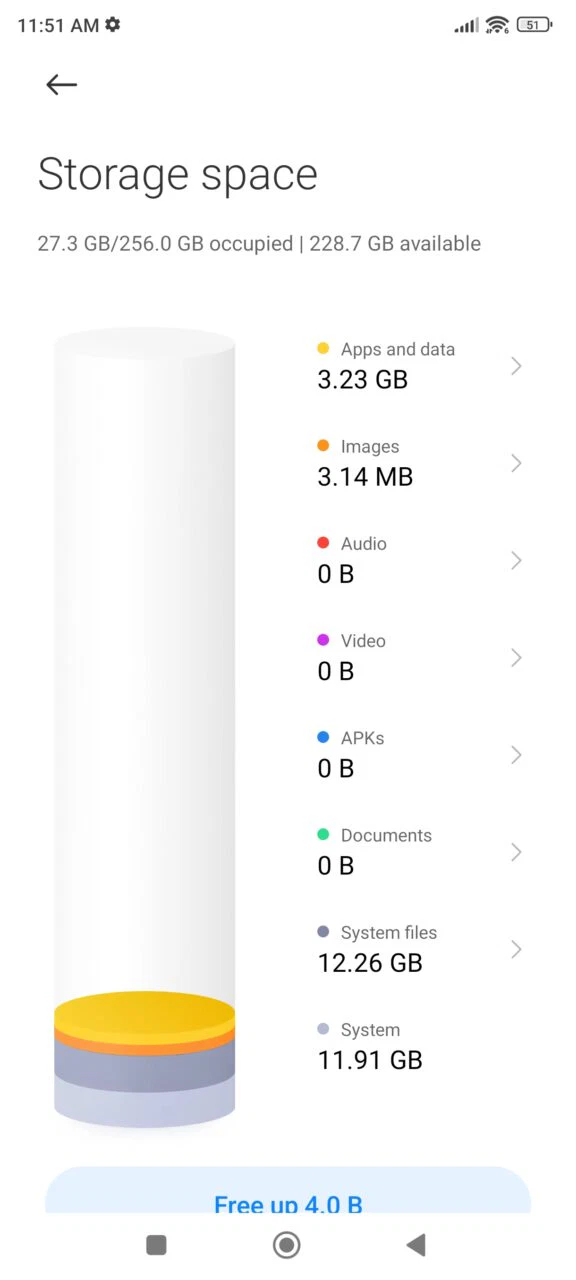The image size is (576, 1280).
Task: Open System files details via its chevron
Action: pos(516,949)
